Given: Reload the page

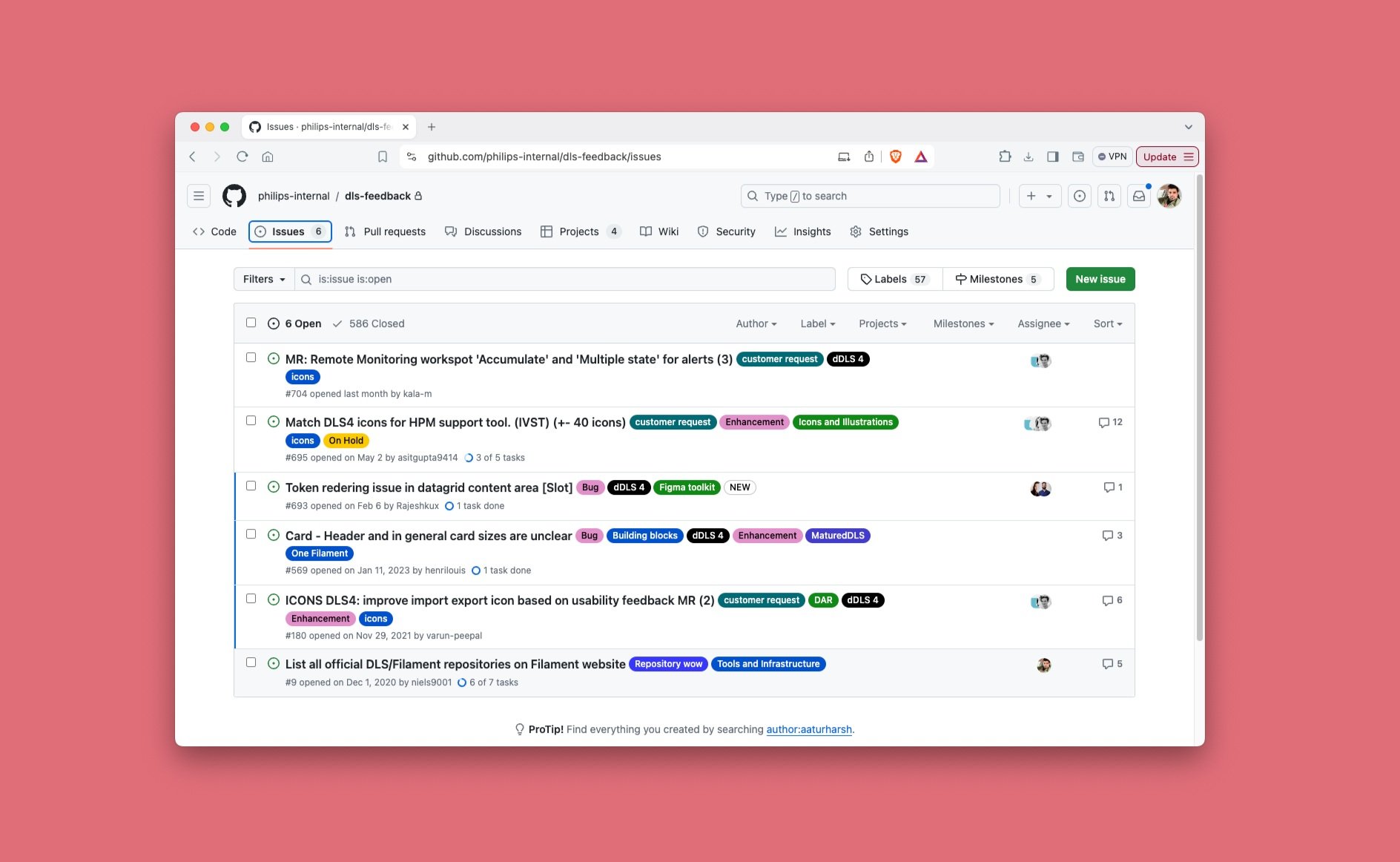Looking at the screenshot, I should [242, 157].
